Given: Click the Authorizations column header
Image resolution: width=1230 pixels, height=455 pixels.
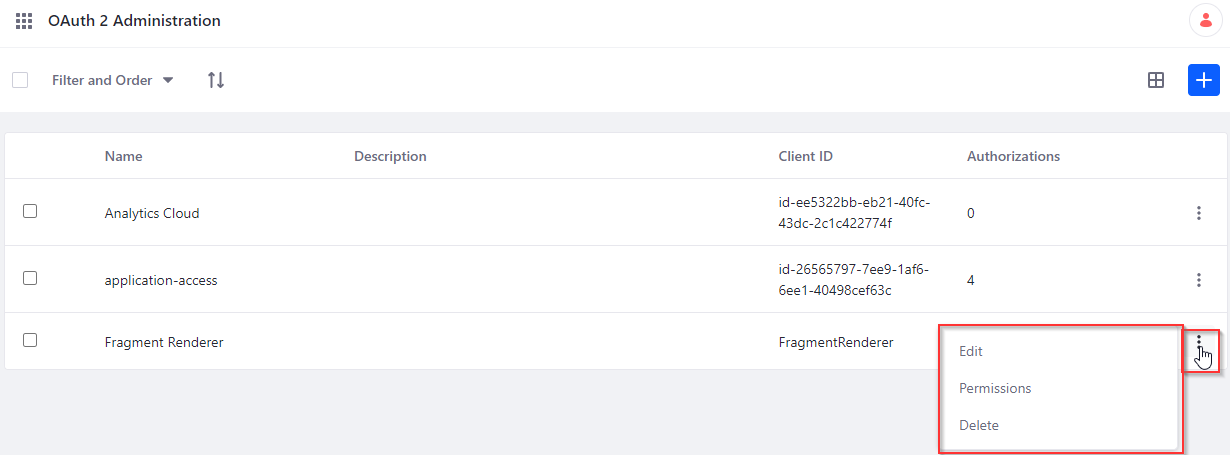Looking at the screenshot, I should pyautogui.click(x=1013, y=156).
